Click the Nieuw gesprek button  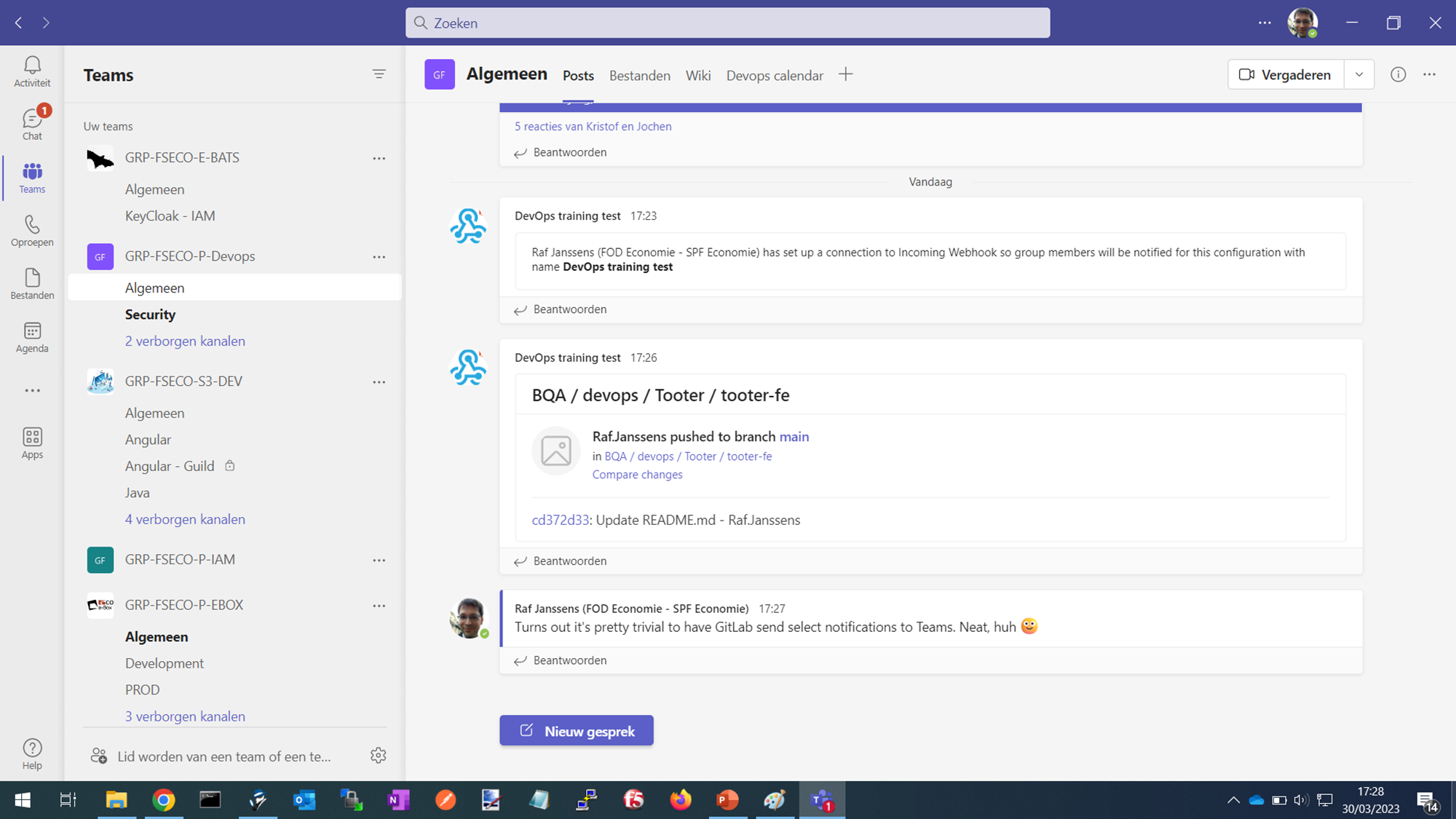(x=576, y=730)
